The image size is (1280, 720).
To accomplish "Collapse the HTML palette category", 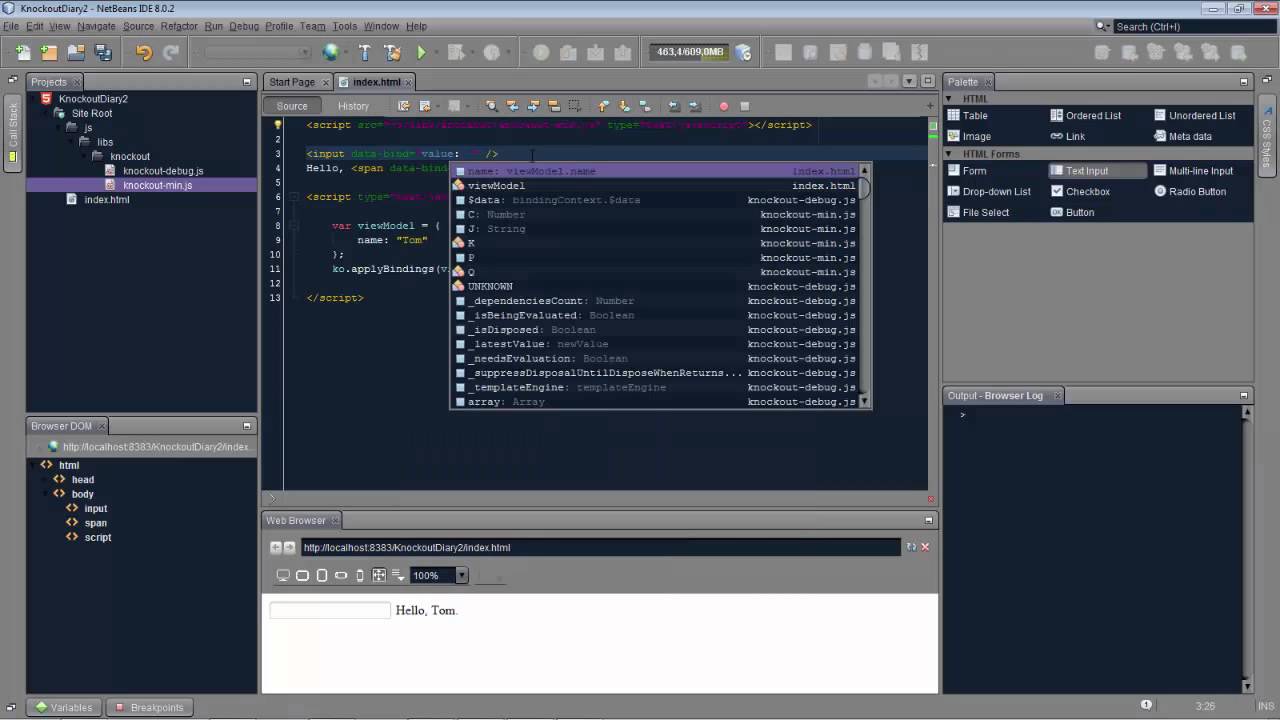I will (x=949, y=99).
